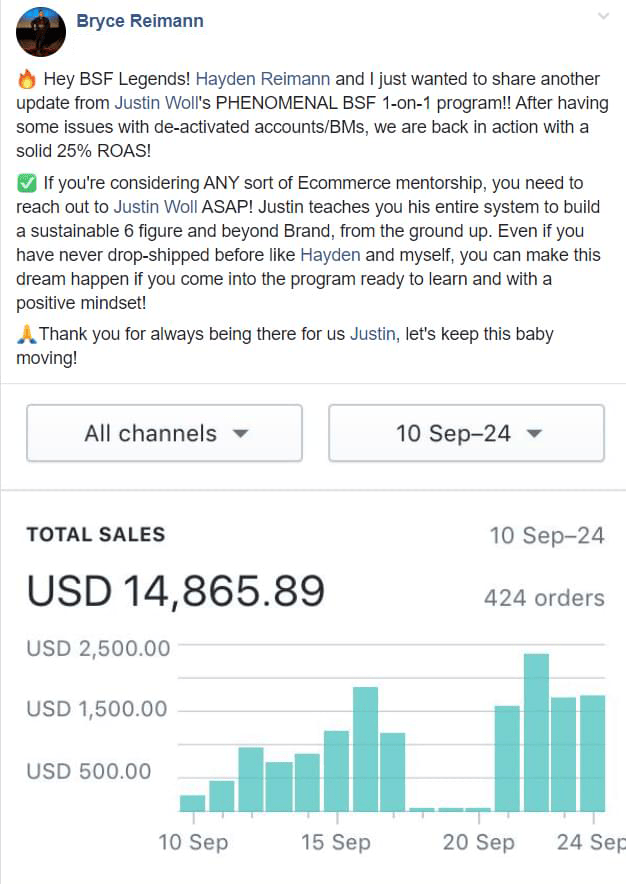Click the TOTAL SALES heading

(96, 535)
